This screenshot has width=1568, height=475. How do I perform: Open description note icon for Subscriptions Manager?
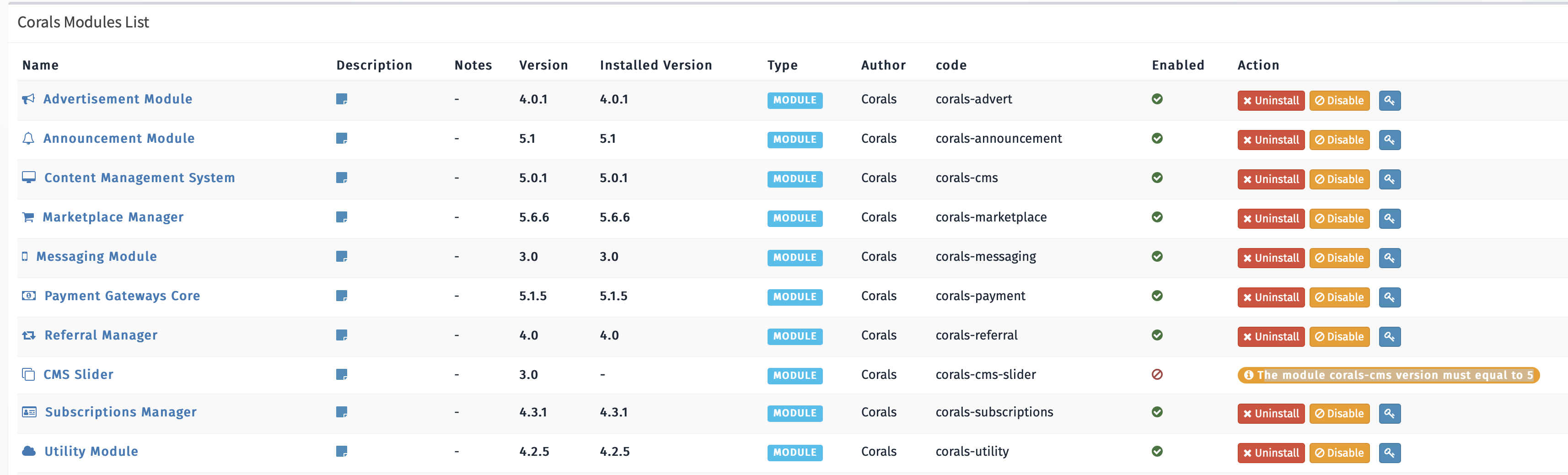(x=342, y=412)
